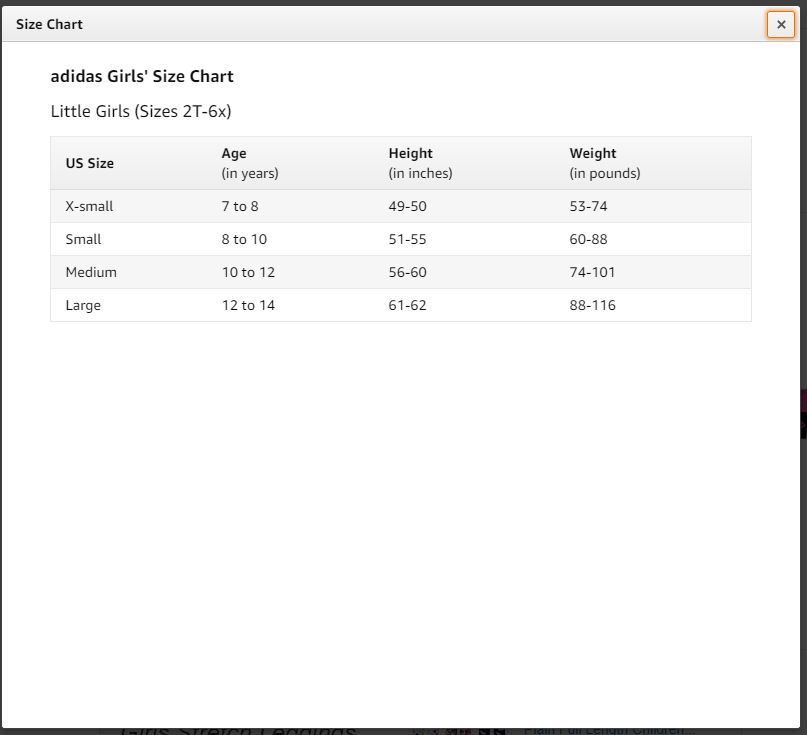Select the "Medium" size cell
Image resolution: width=807 pixels, height=735 pixels.
91,272
